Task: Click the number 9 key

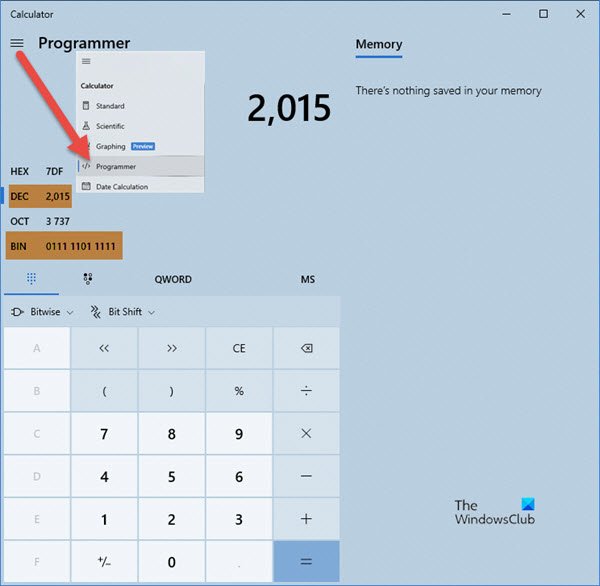Action: (239, 434)
